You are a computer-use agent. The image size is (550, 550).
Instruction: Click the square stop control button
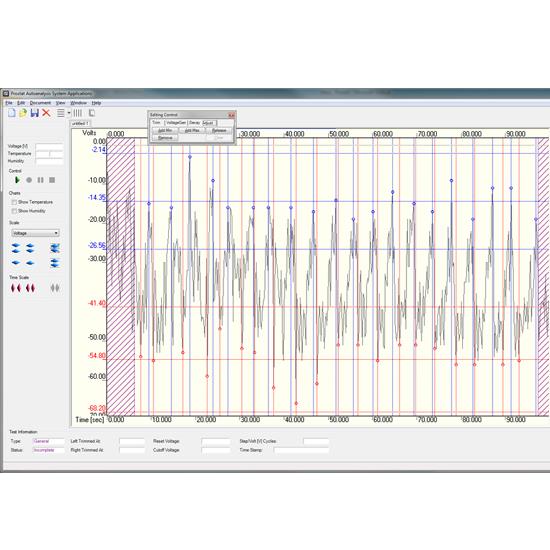tap(52, 180)
